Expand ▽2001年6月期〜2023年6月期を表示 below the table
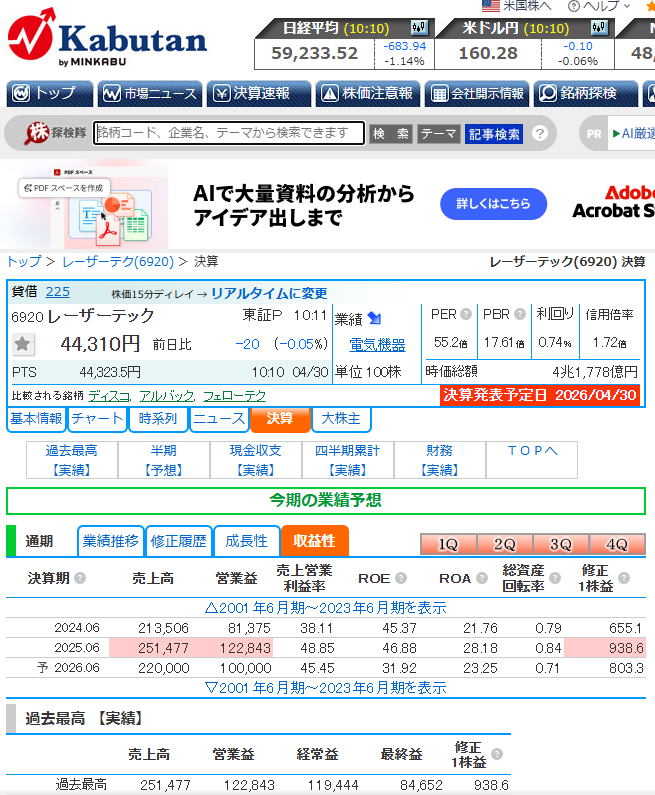 (x=325, y=688)
